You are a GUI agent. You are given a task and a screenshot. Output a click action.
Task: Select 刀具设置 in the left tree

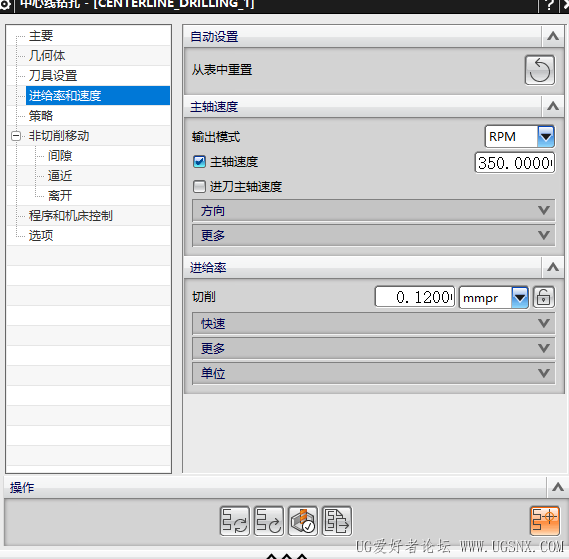click(53, 76)
